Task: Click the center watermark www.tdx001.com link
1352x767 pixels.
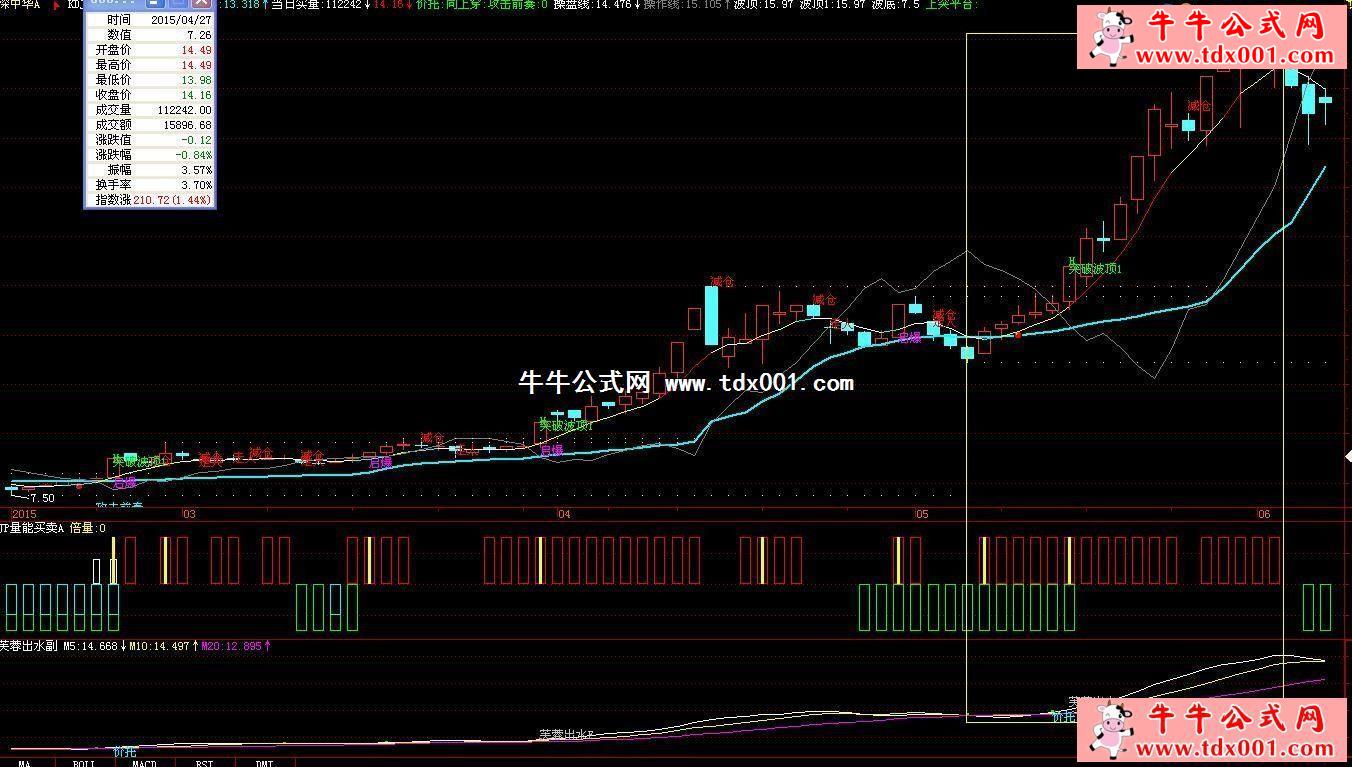Action: click(758, 383)
